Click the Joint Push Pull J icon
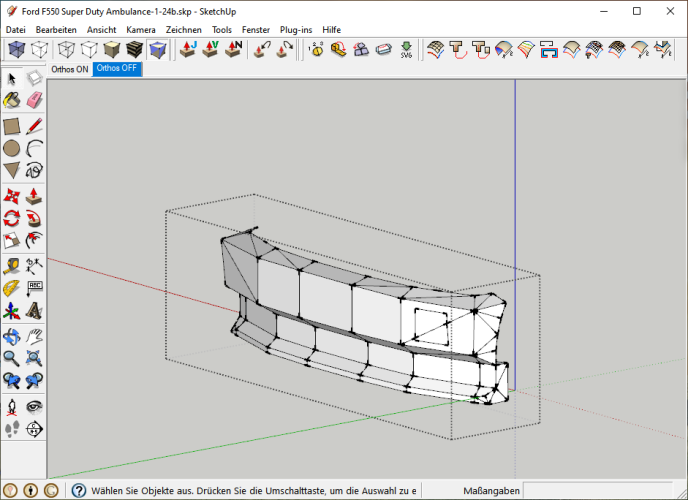This screenshot has height=500, width=688. (x=188, y=50)
